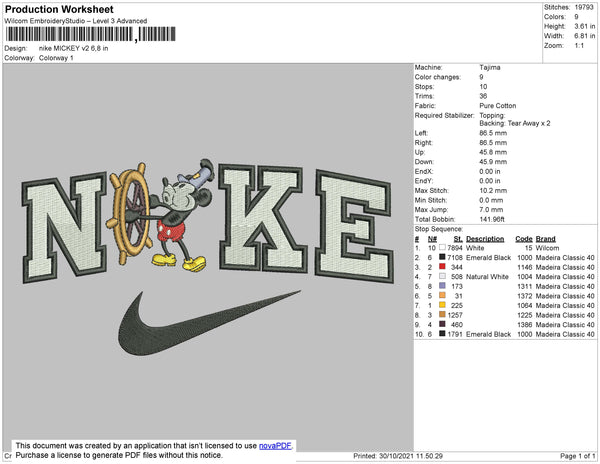Click the Nike swoosh in the design preview
Image resolution: width=600 pixels, height=464 pixels.
point(209,324)
